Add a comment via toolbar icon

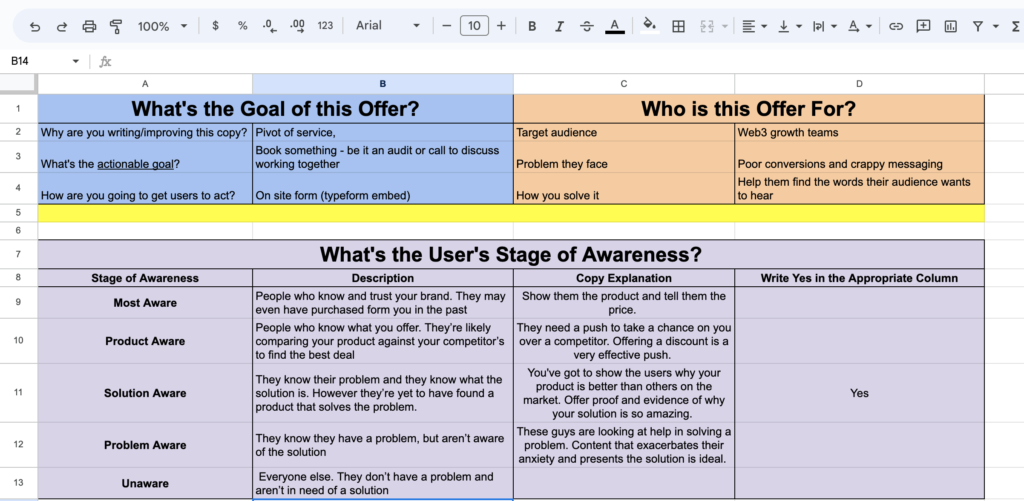[923, 26]
